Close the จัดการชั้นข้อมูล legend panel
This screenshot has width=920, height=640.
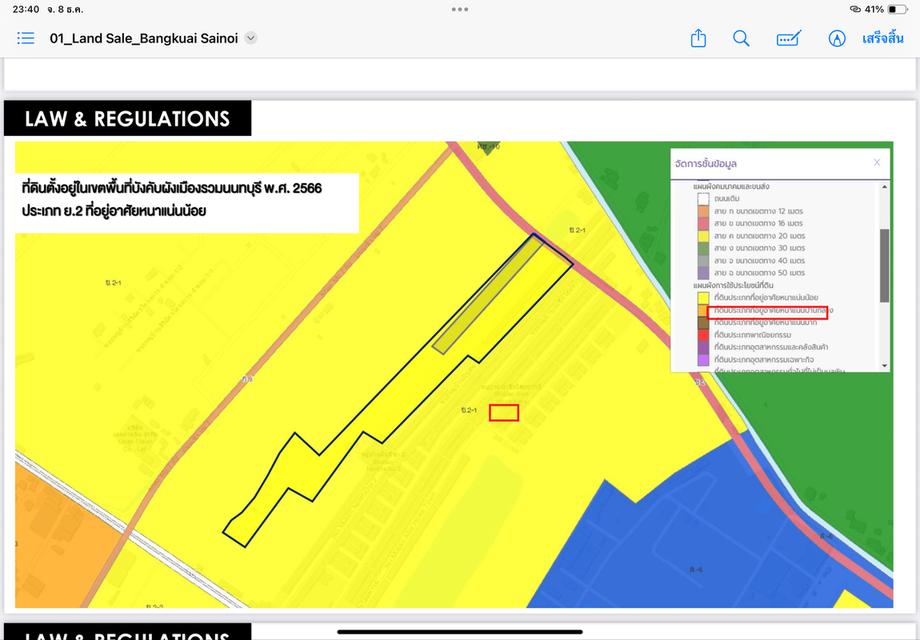point(877,162)
